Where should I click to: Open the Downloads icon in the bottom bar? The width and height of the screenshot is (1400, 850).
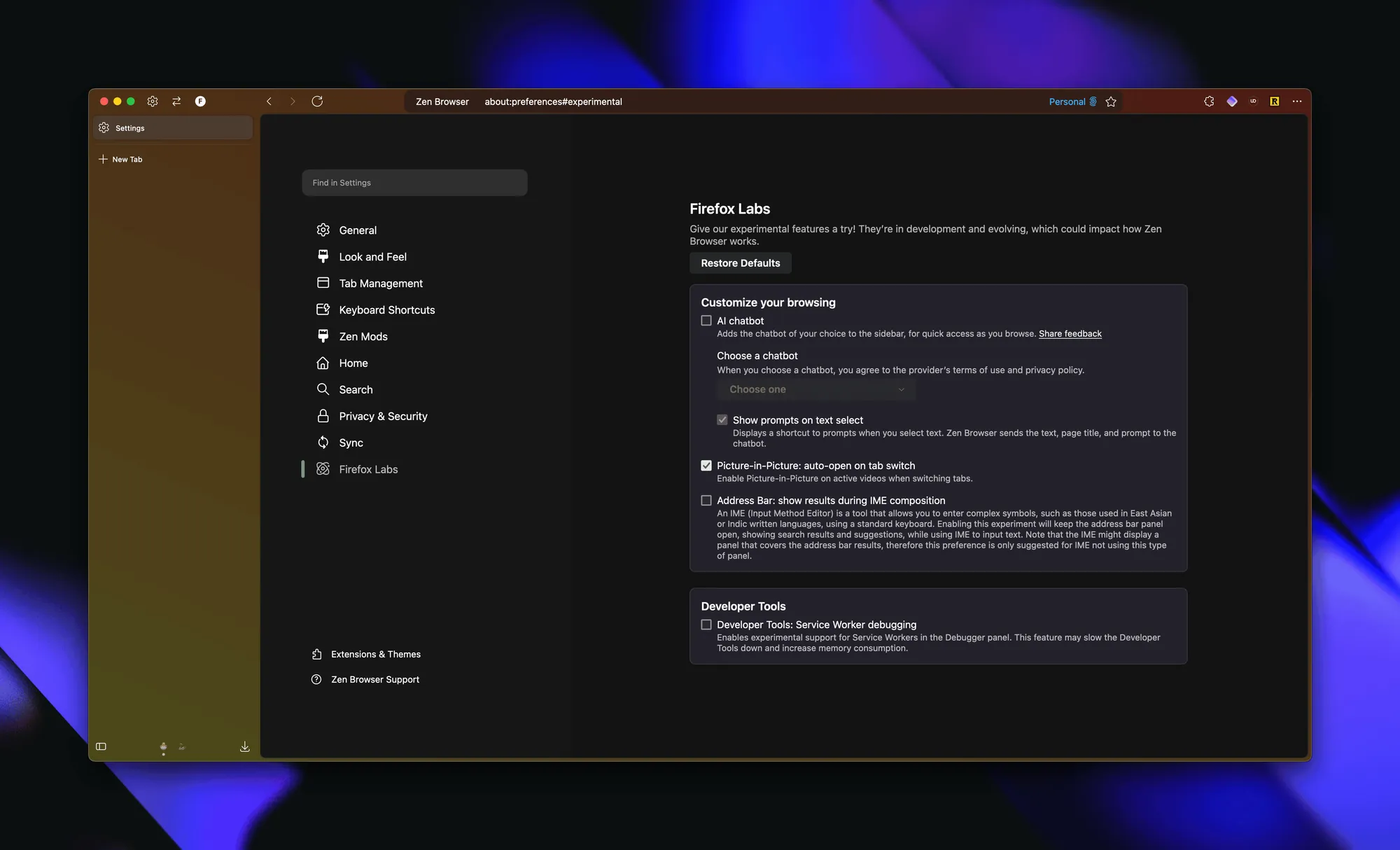(244, 746)
